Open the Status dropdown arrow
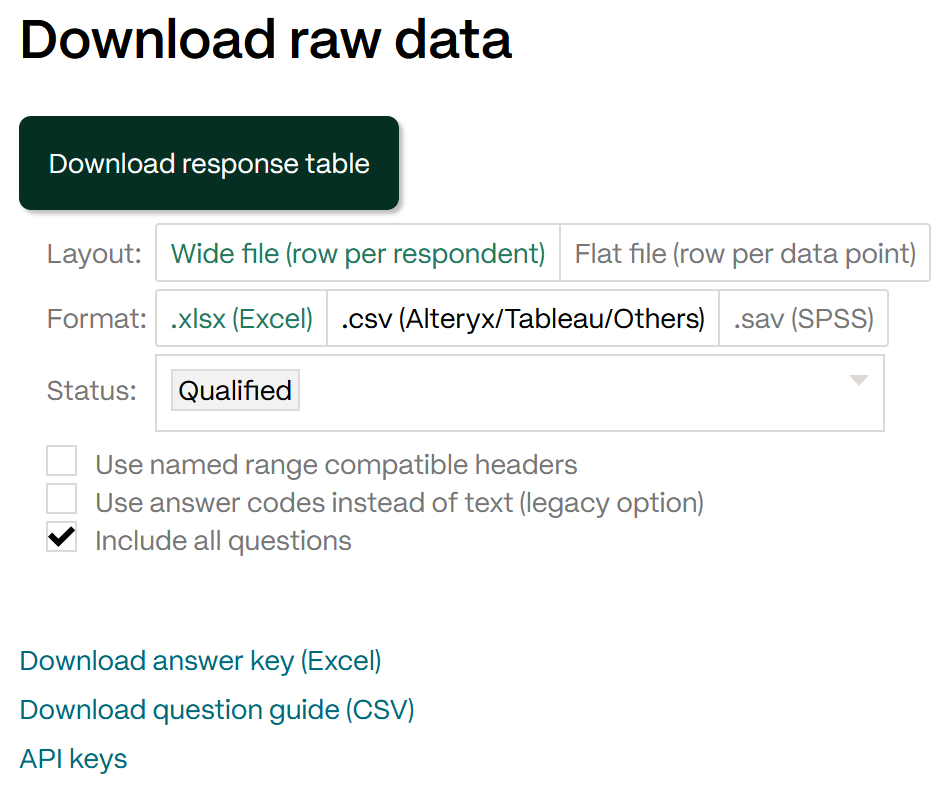The image size is (948, 789). point(859,380)
